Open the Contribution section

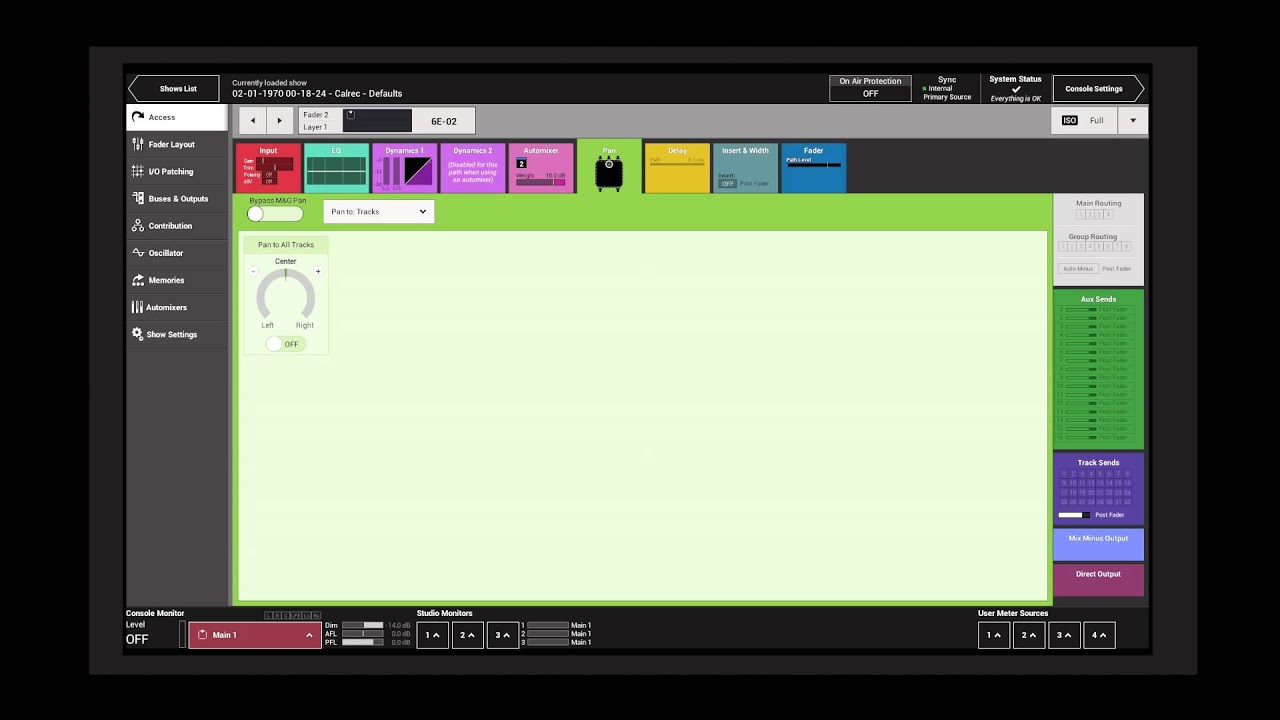click(x=177, y=225)
